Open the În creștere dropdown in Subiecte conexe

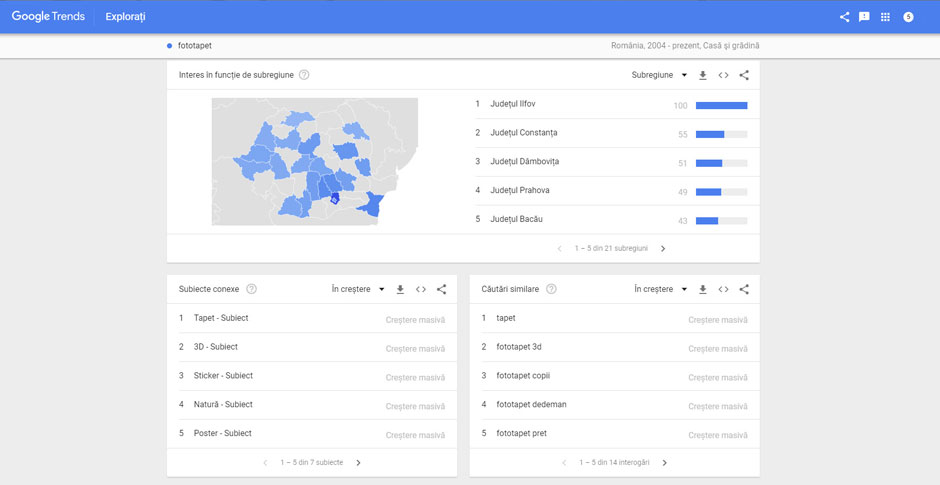358,289
